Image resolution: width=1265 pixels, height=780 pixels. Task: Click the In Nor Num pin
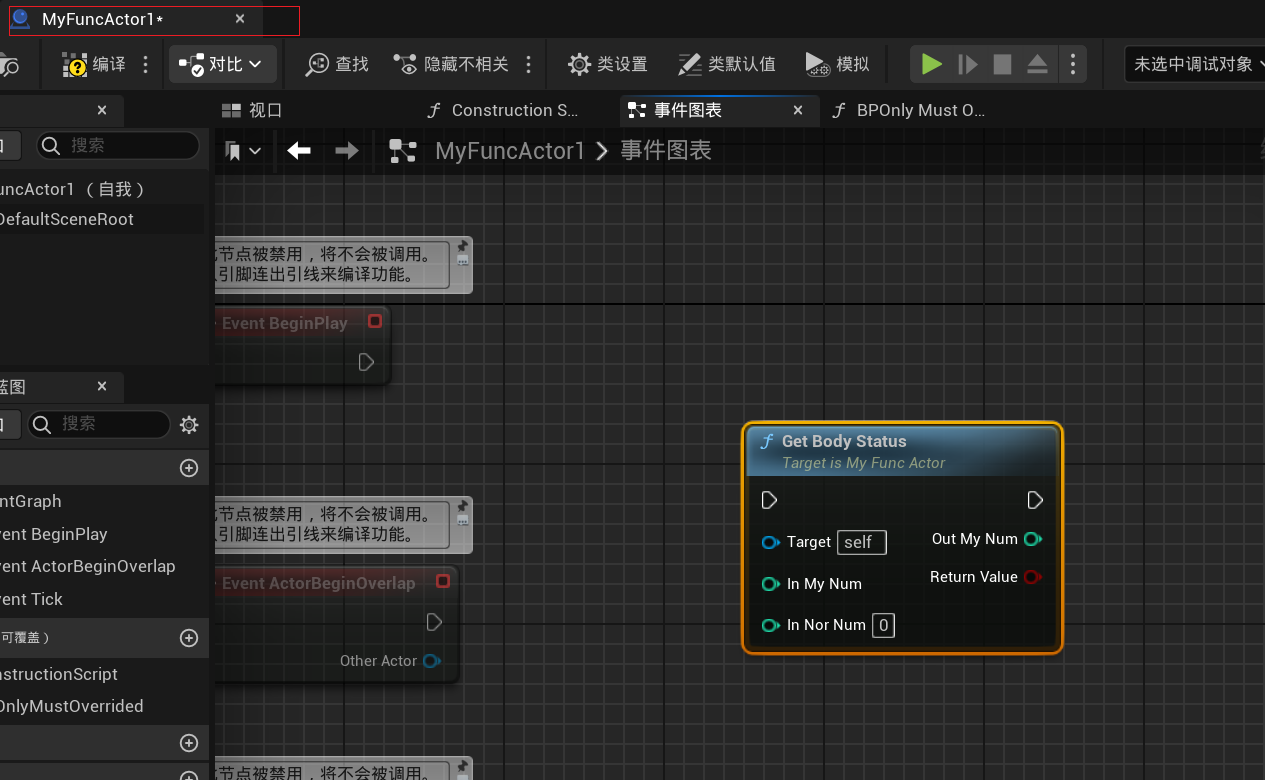[770, 625]
